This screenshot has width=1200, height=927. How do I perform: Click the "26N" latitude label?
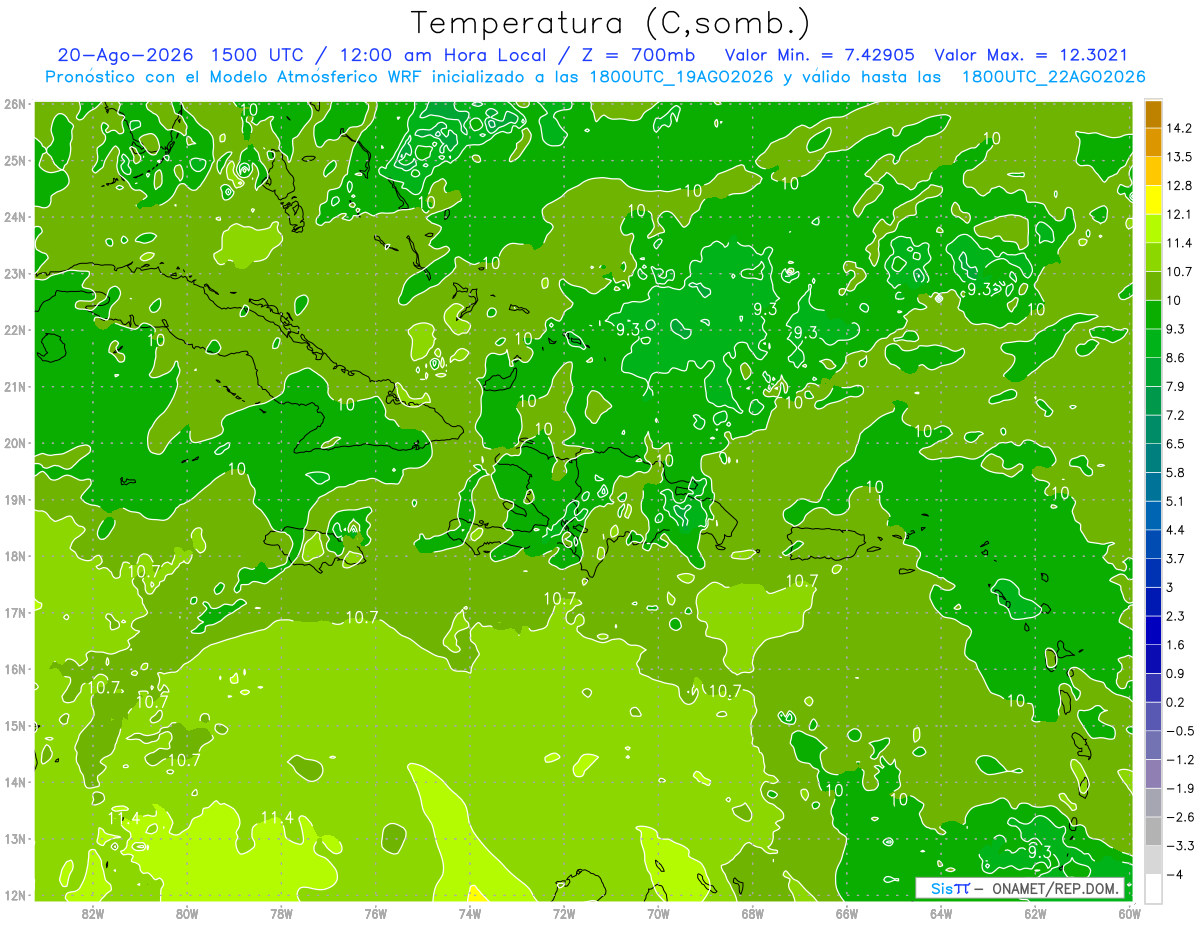pos(15,104)
